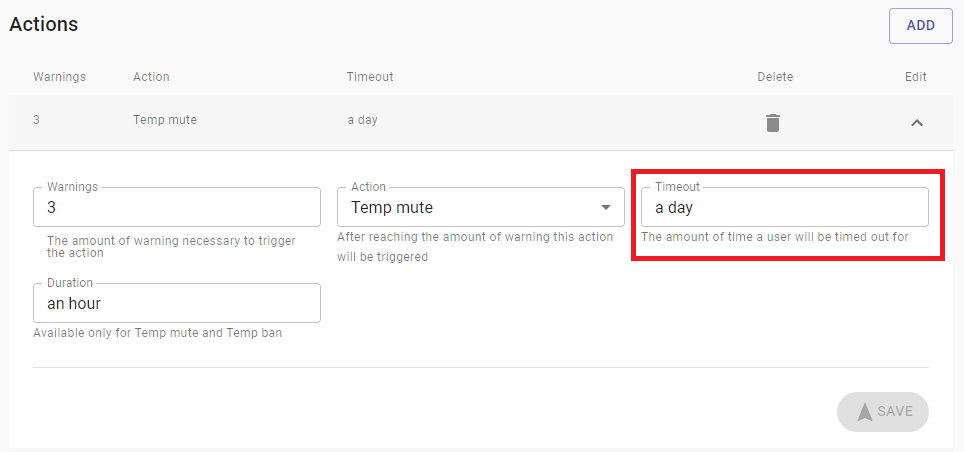This screenshot has height=452, width=964.
Task: Click the a day timeout value in row
Action: click(362, 120)
